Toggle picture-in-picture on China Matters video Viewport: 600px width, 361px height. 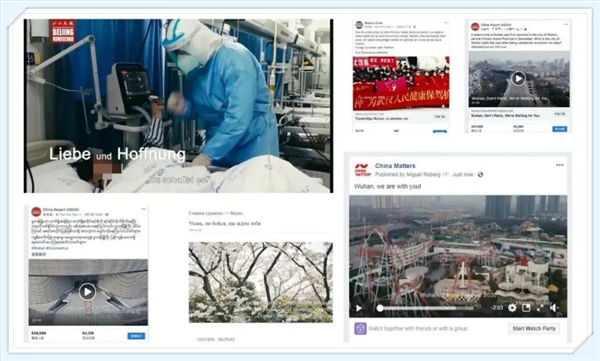(x=527, y=307)
